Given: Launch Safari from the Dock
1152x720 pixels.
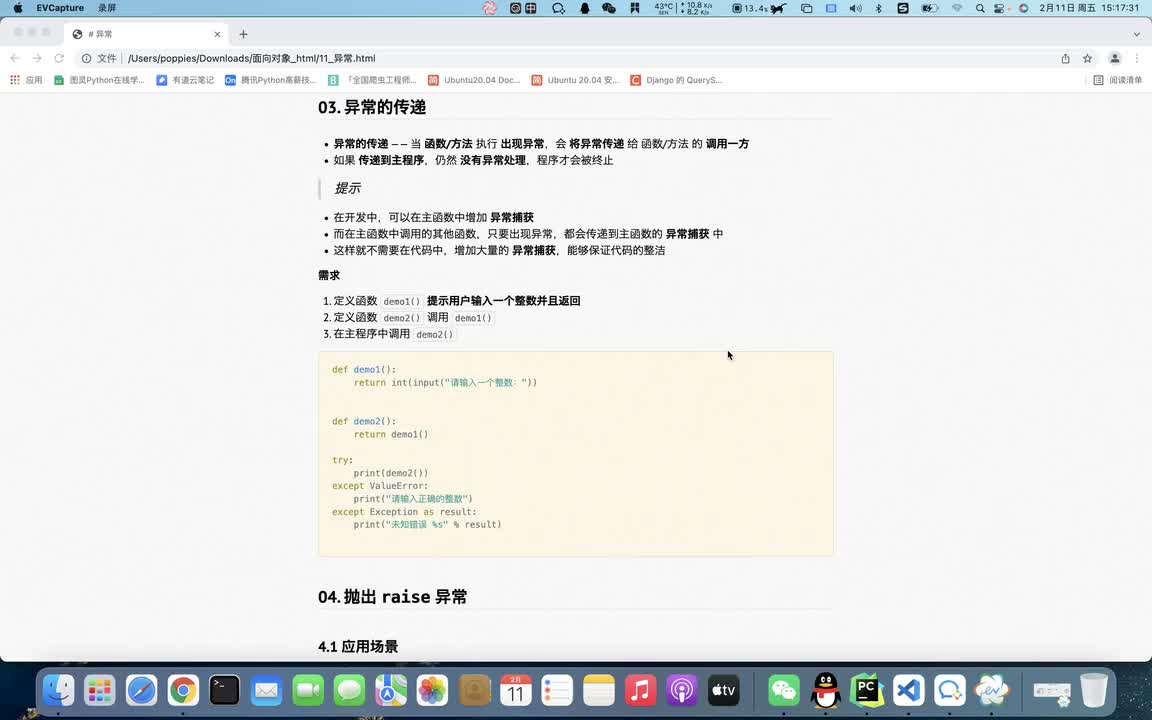Looking at the screenshot, I should click(x=141, y=691).
